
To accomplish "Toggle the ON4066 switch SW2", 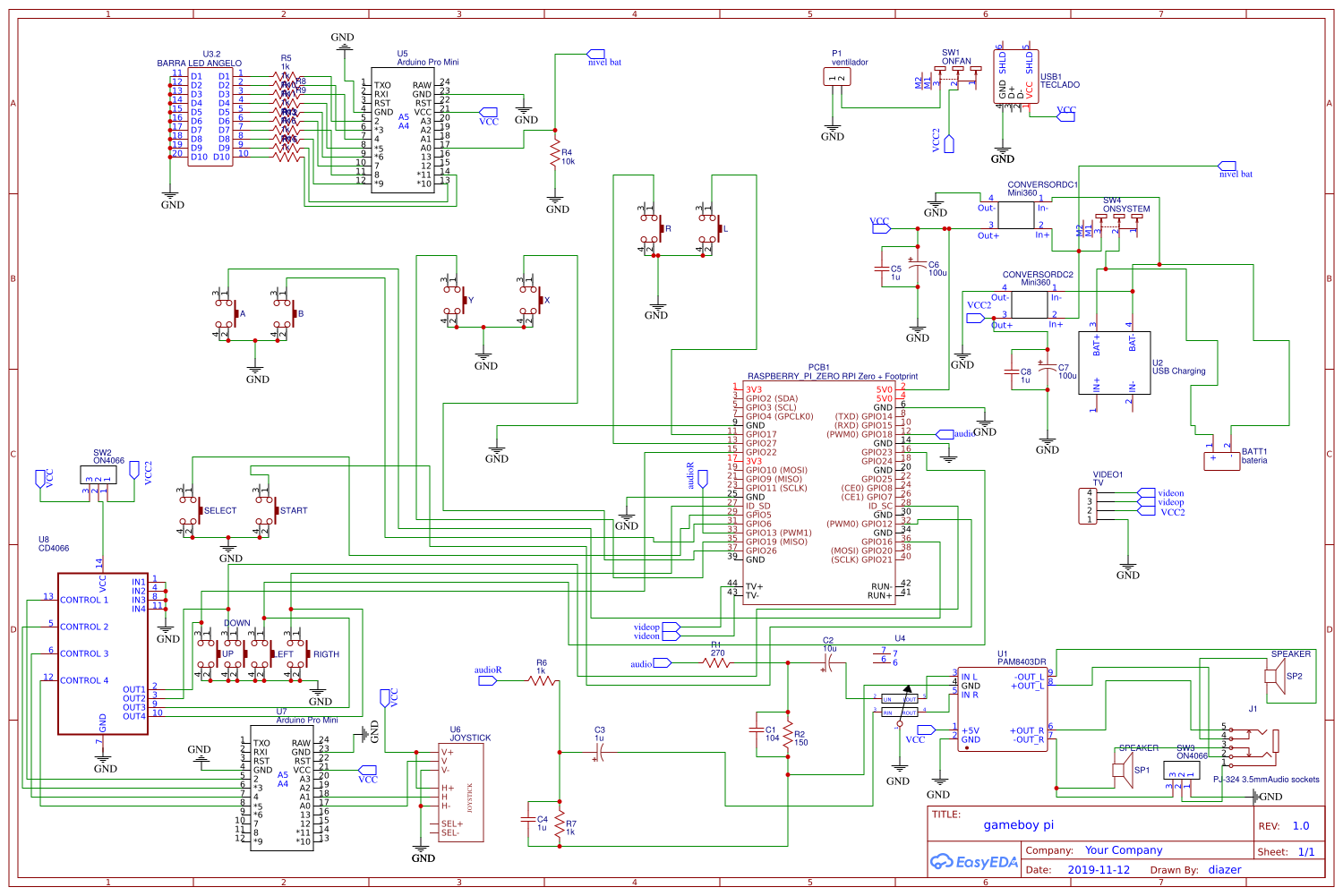I will click(98, 474).
